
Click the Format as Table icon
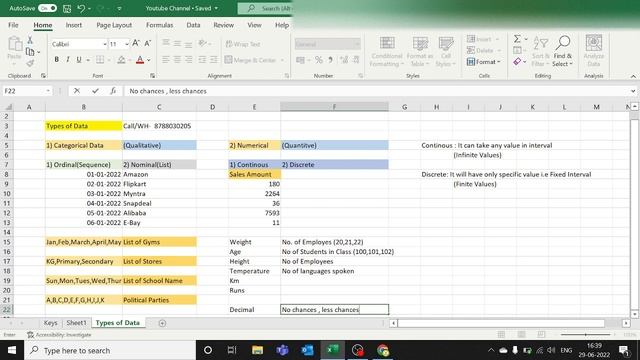point(420,51)
